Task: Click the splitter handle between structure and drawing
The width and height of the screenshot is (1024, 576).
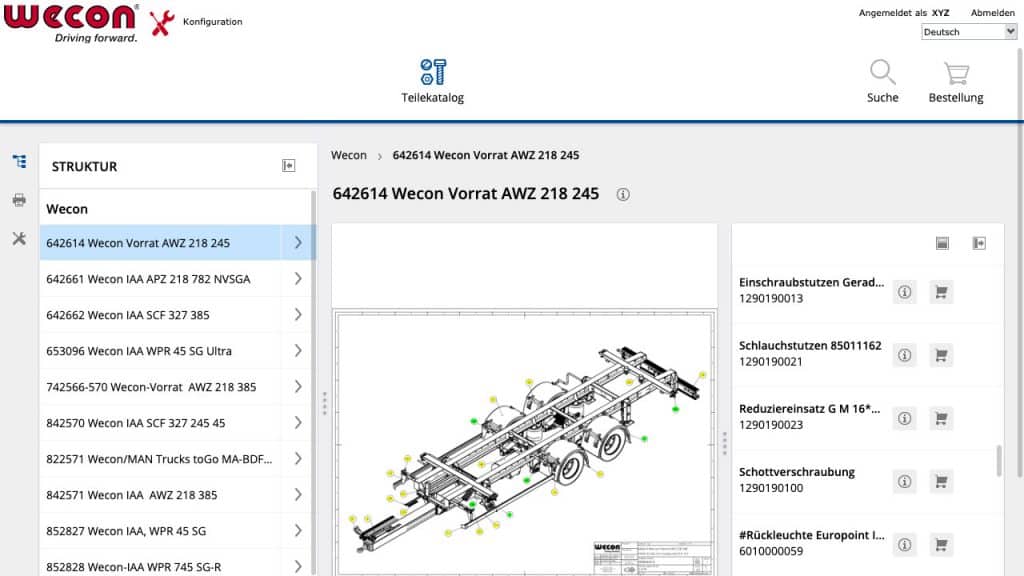Action: 325,403
